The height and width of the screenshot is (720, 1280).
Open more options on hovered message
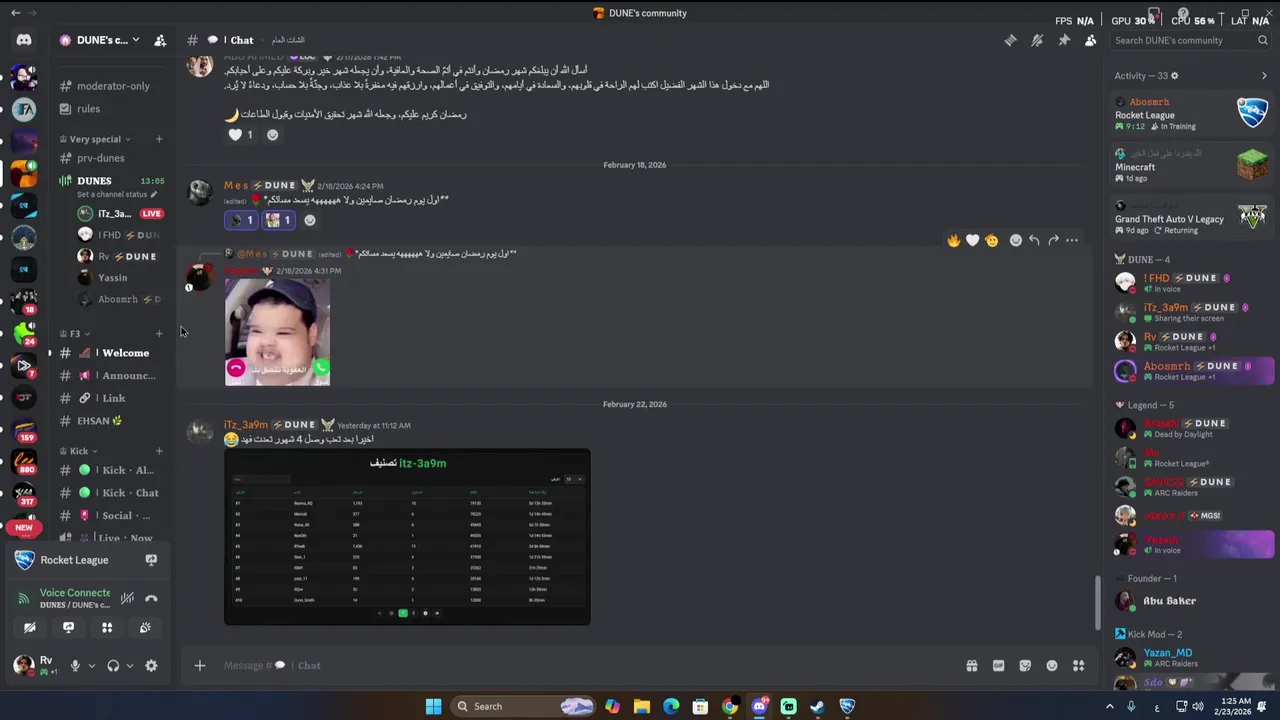tap(1072, 241)
